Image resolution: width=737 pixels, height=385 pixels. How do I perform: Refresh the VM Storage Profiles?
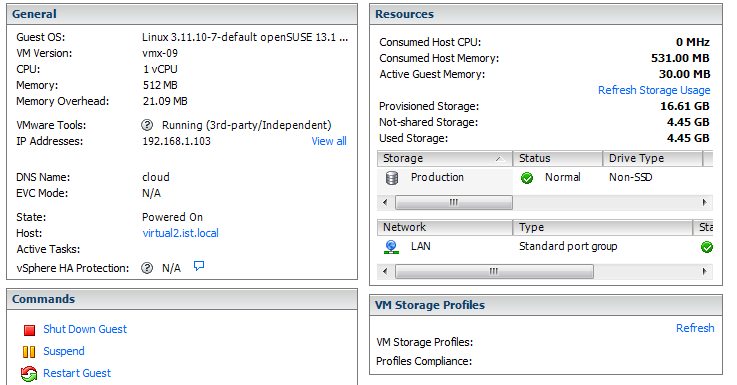point(695,328)
